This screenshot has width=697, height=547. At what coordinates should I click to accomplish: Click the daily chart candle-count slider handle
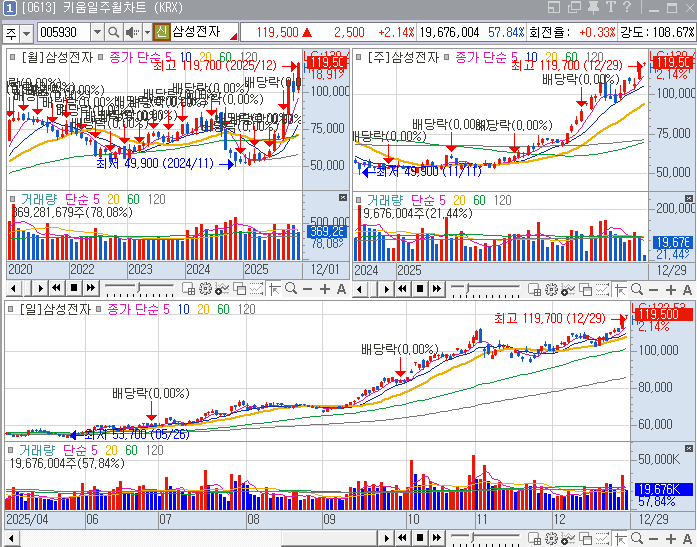[474, 537]
